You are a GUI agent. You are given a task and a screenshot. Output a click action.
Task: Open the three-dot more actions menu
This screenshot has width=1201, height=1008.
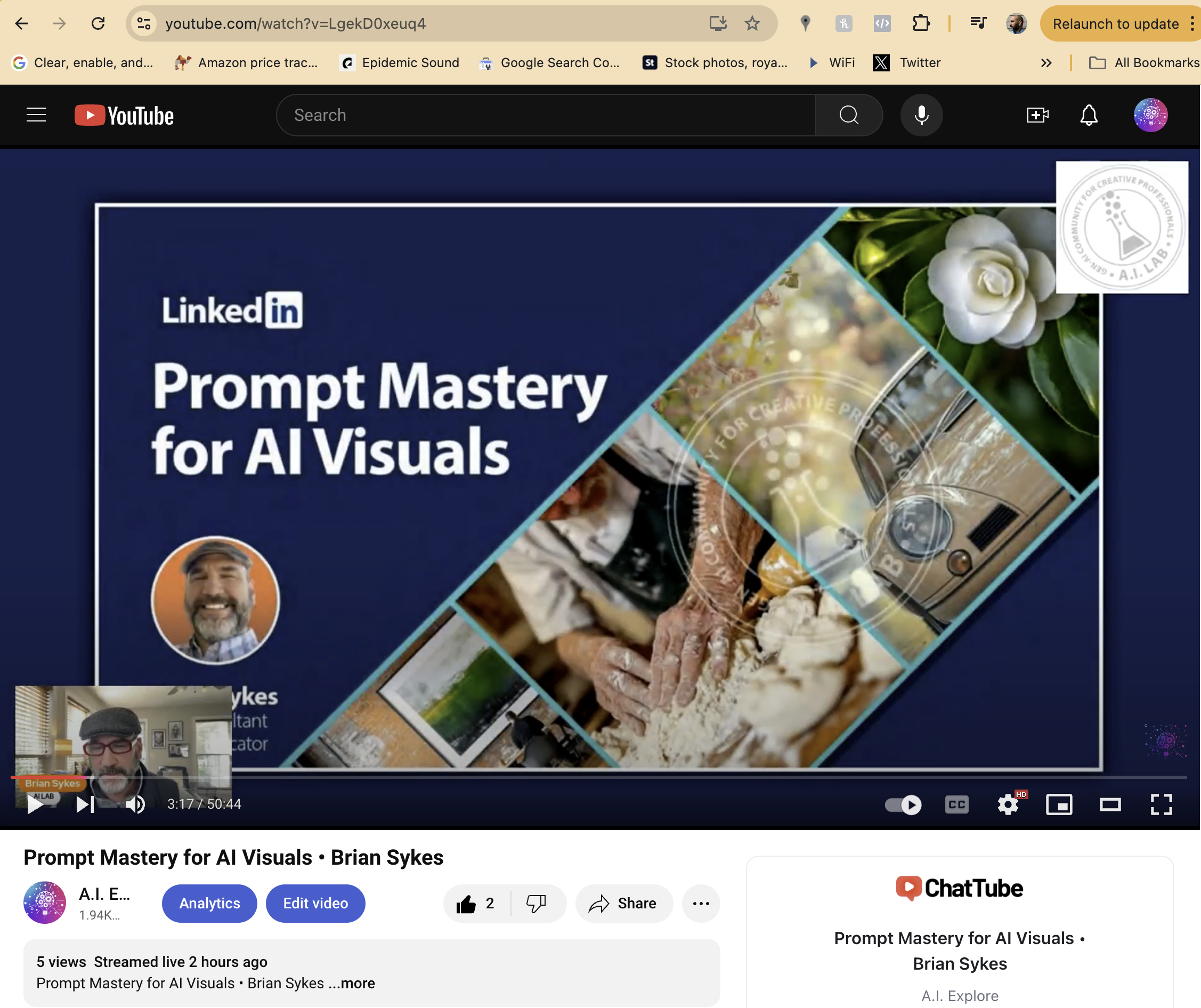701,904
